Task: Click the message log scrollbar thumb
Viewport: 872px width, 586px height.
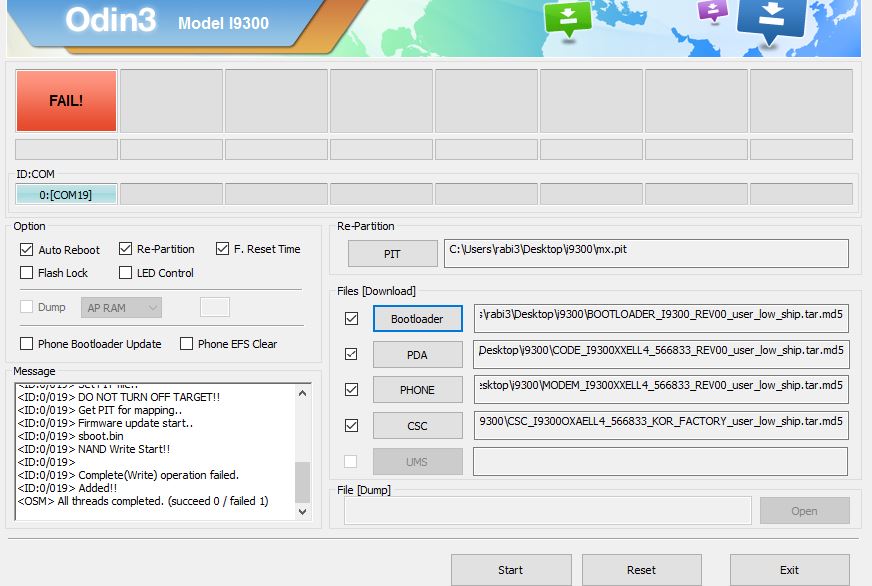Action: [x=303, y=482]
